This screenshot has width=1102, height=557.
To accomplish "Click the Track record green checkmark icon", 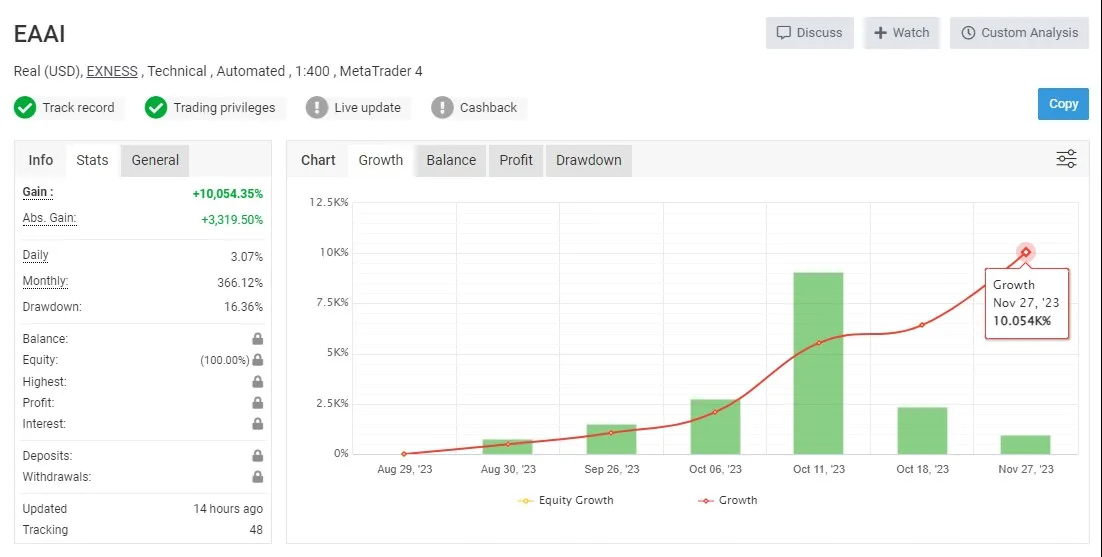I will 25,107.
